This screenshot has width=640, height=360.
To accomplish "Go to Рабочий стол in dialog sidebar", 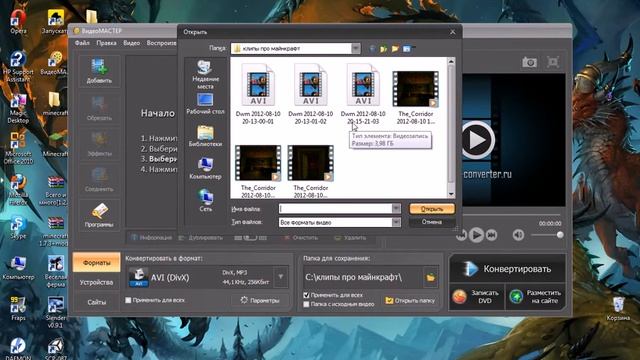I will (x=205, y=104).
